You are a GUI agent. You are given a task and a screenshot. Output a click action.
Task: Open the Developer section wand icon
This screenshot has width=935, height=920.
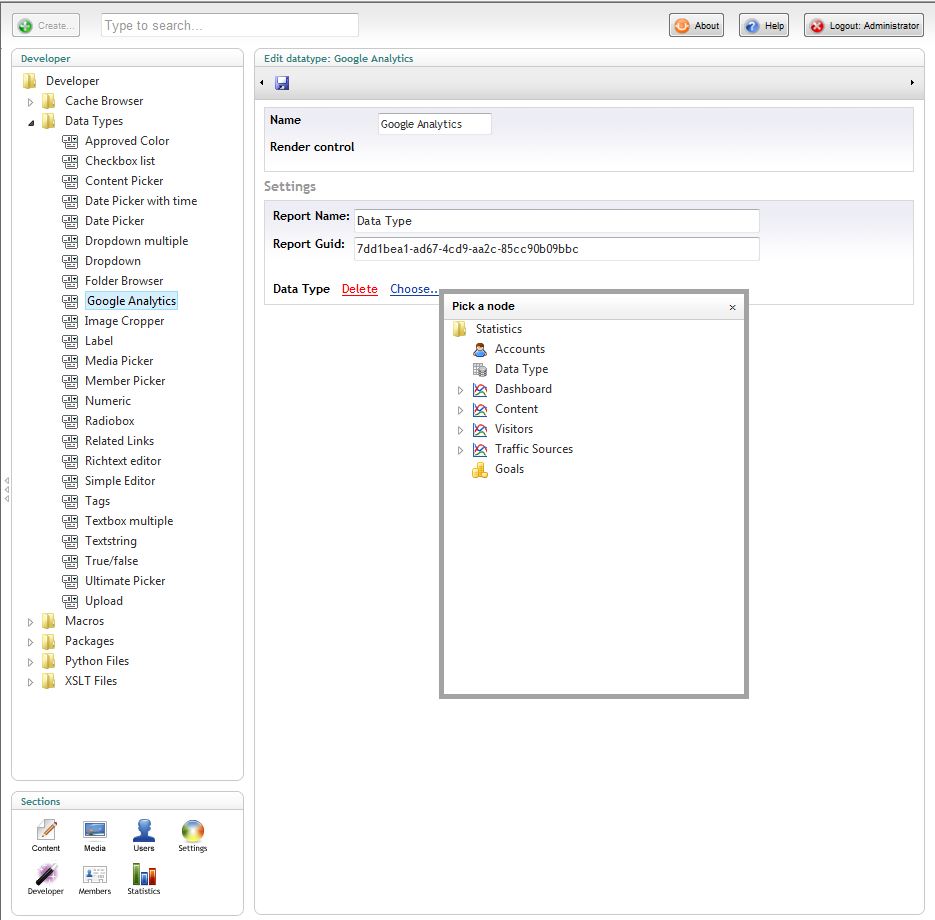[x=46, y=874]
